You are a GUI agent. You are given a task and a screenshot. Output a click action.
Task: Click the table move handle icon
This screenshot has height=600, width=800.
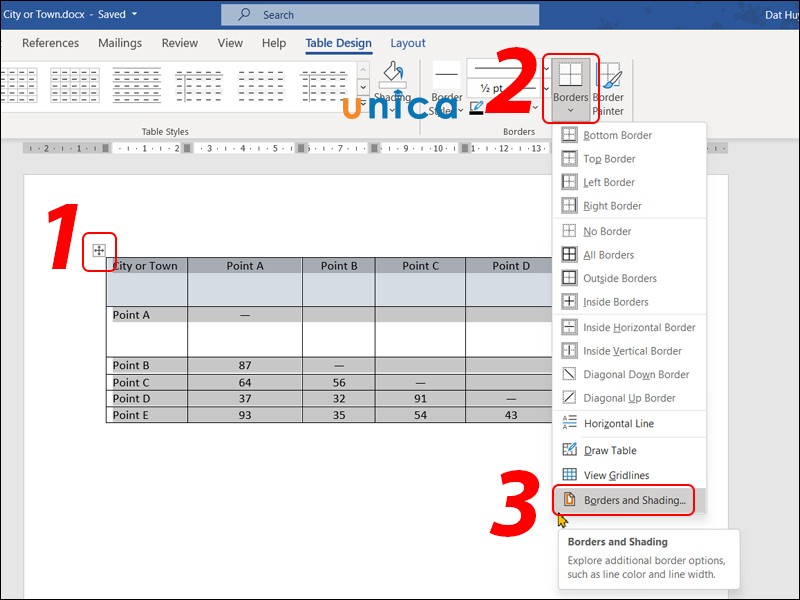coord(99,251)
